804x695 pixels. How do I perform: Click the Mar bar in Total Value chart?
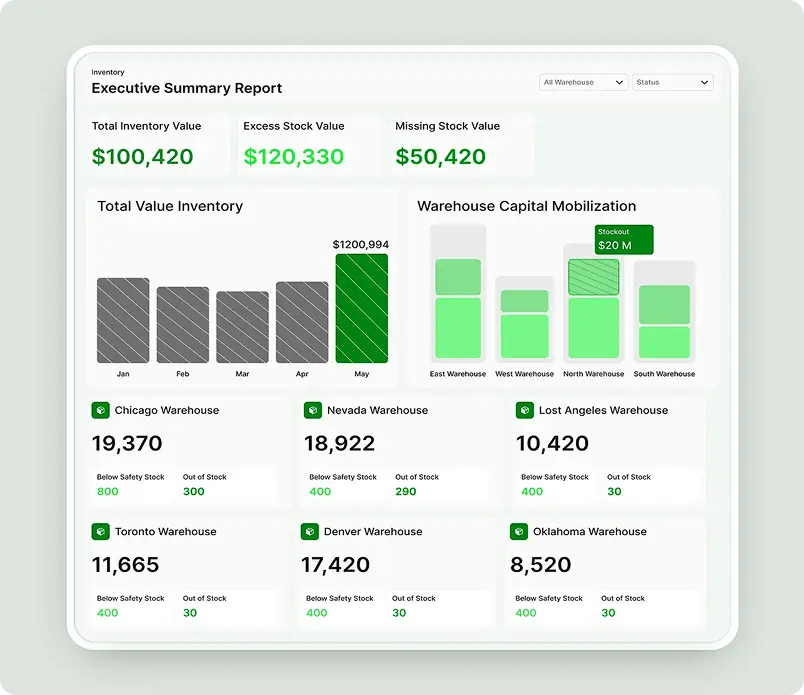(x=242, y=327)
